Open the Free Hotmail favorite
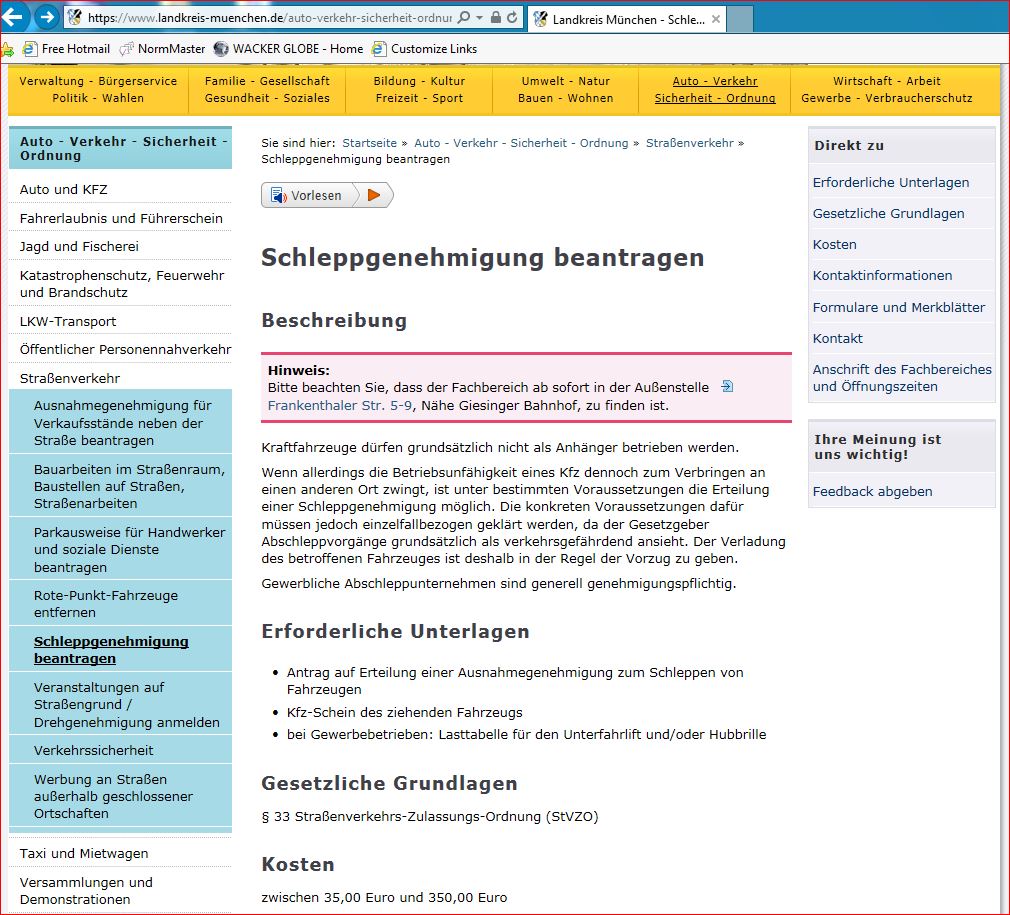The image size is (1010, 915). [x=66, y=49]
